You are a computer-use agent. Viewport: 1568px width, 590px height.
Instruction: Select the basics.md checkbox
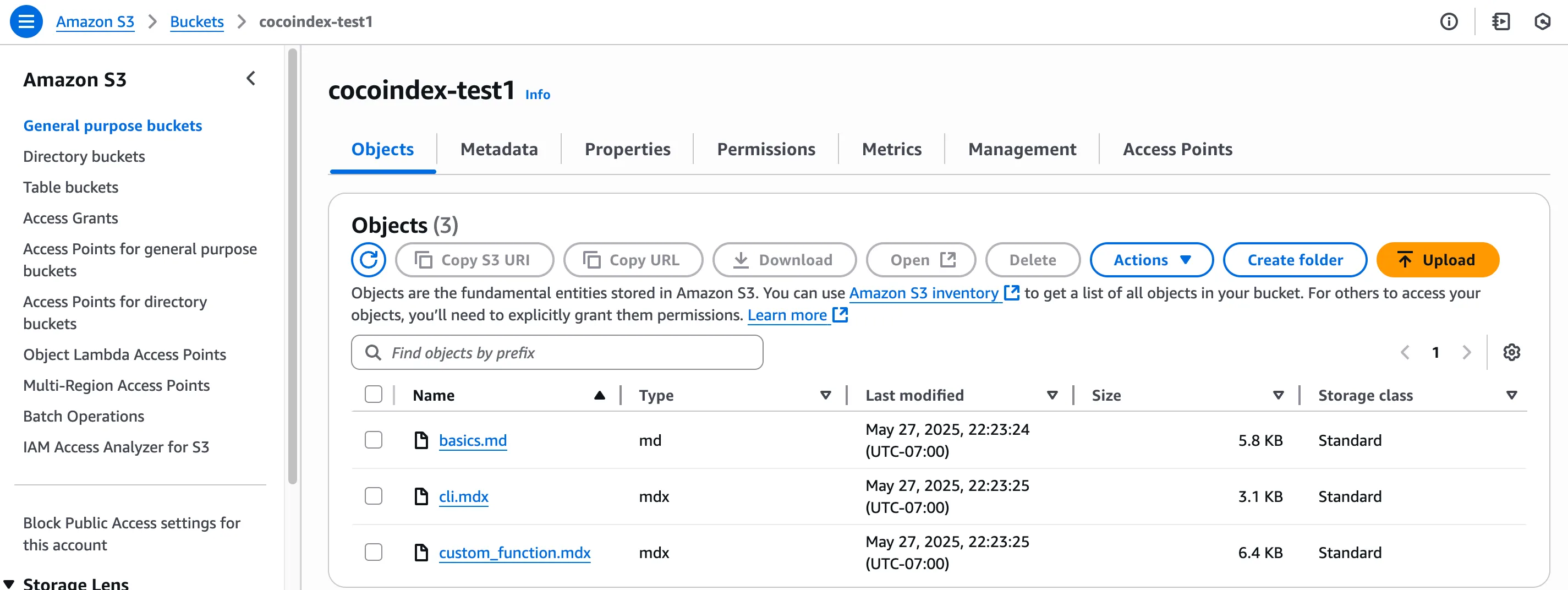click(x=373, y=440)
